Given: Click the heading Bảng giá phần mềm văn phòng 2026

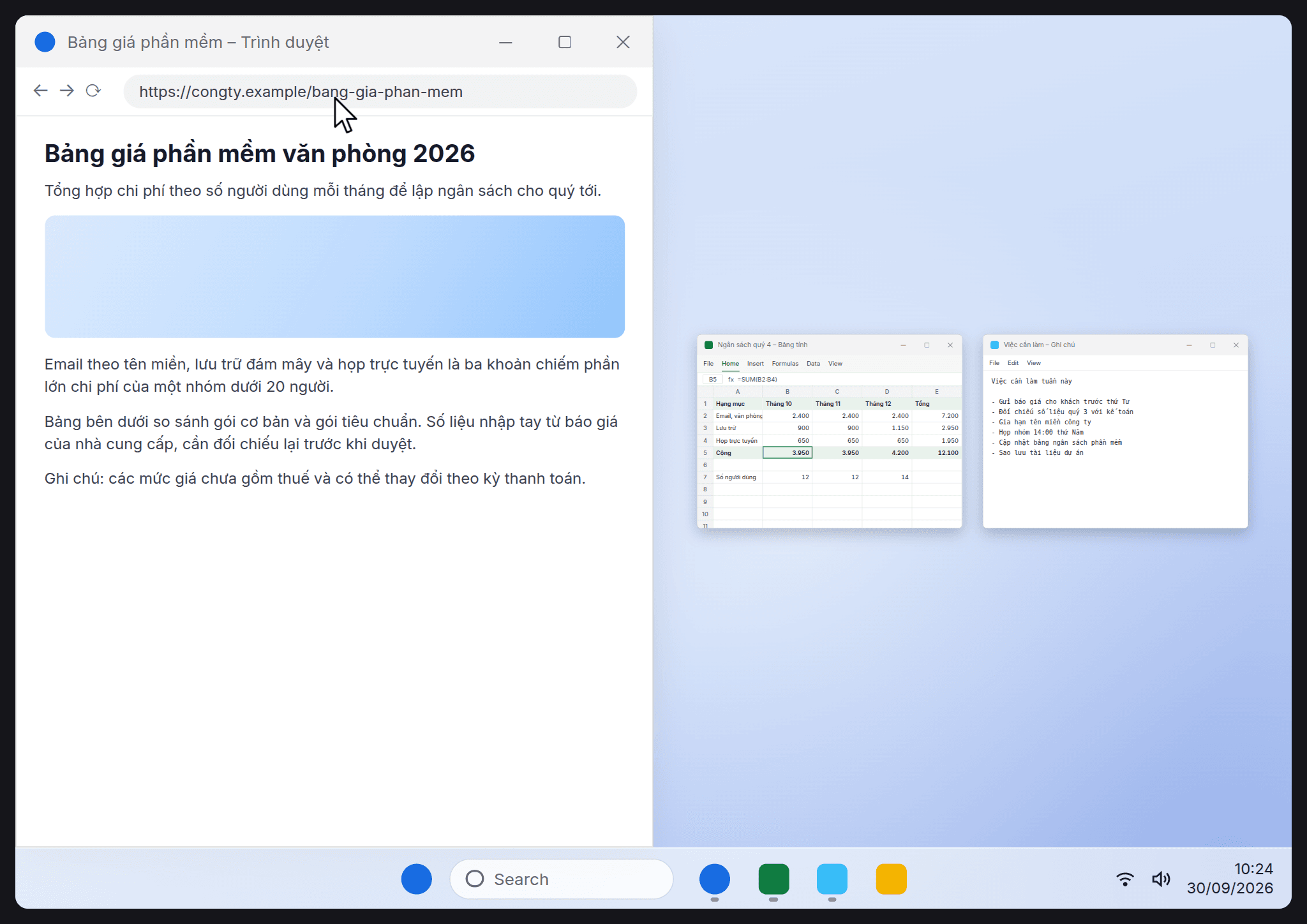Looking at the screenshot, I should point(260,154).
